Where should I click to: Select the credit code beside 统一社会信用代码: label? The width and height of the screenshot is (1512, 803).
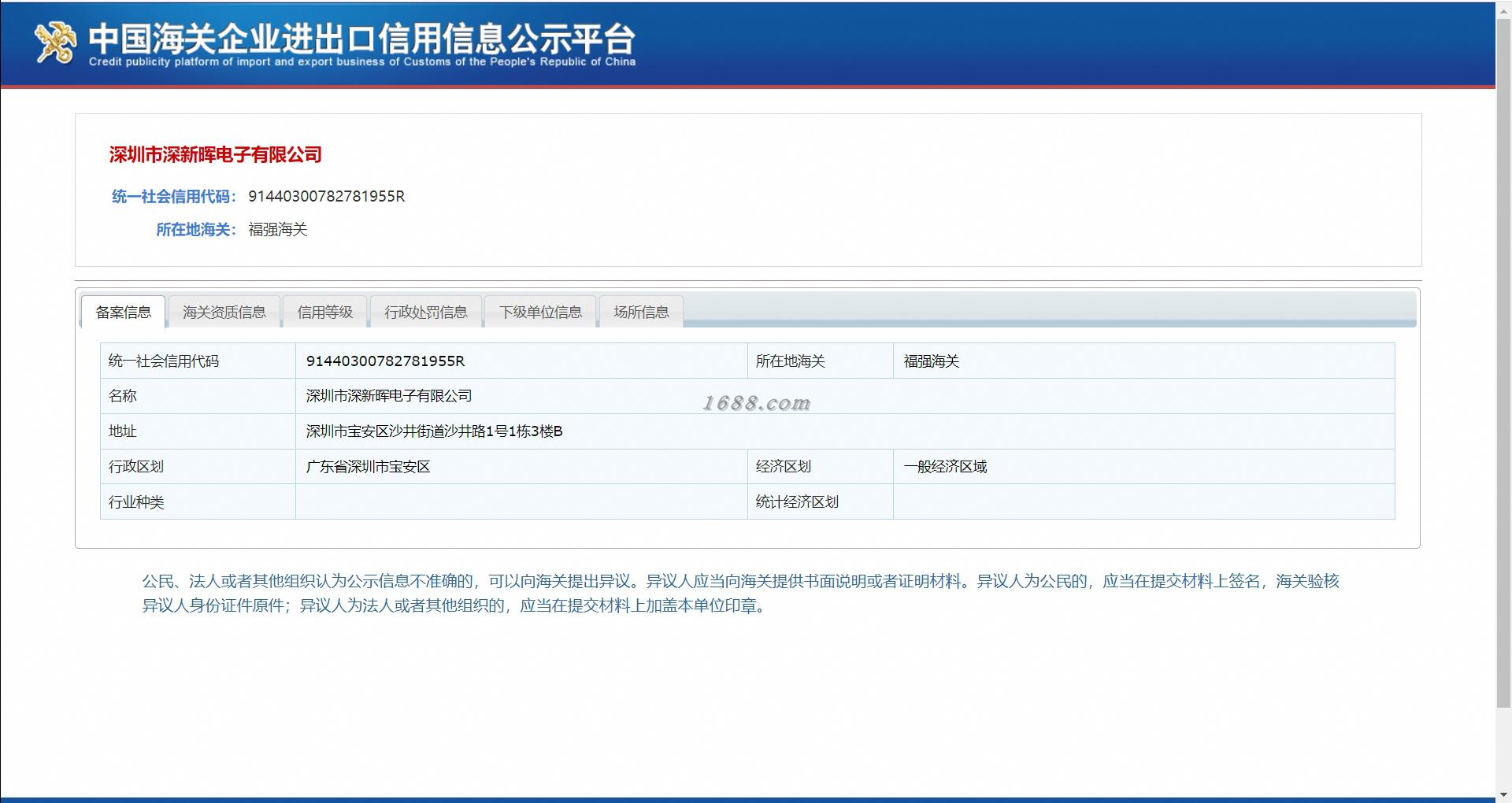(x=327, y=196)
